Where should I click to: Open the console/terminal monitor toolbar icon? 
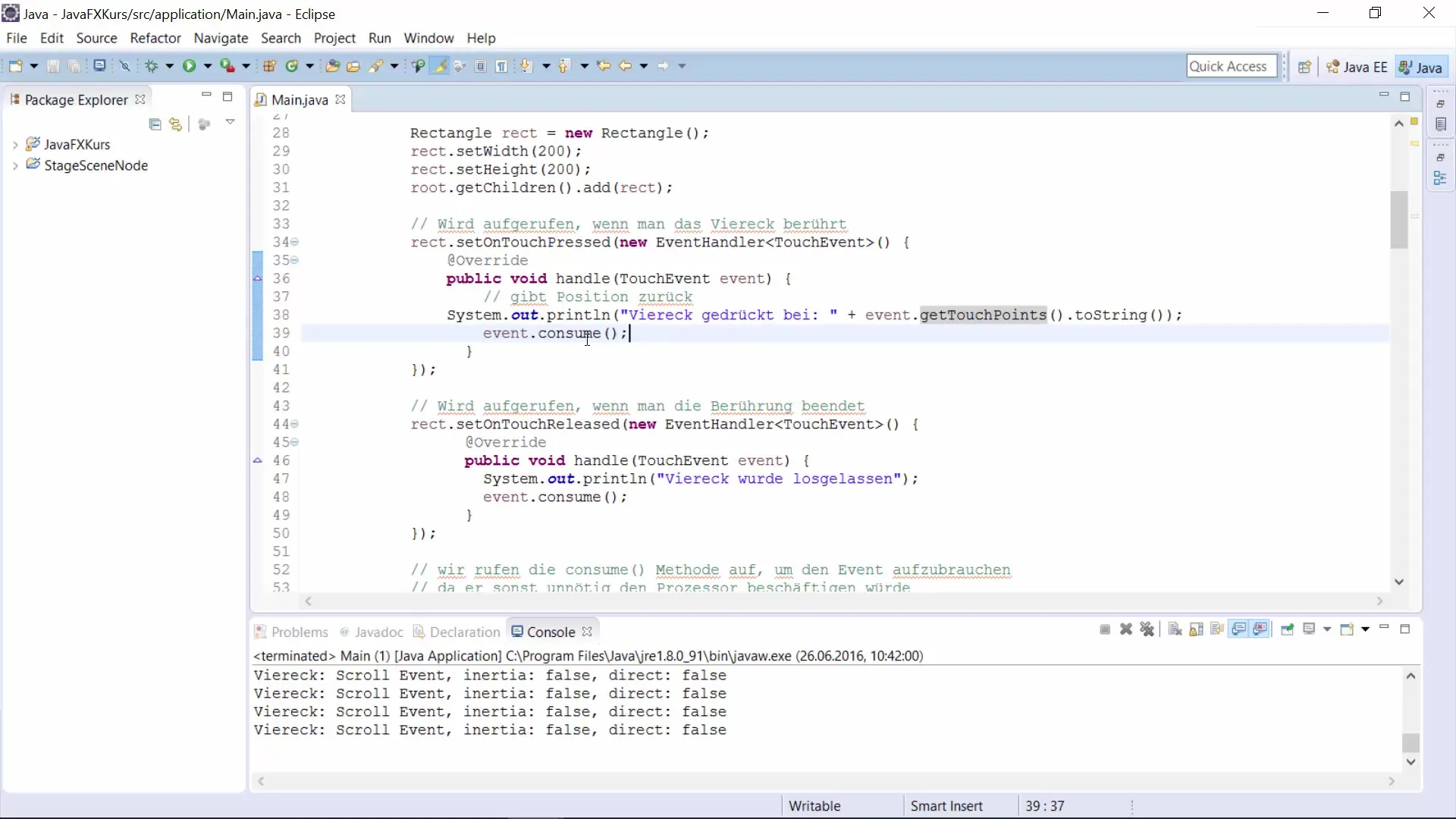pyautogui.click(x=99, y=66)
